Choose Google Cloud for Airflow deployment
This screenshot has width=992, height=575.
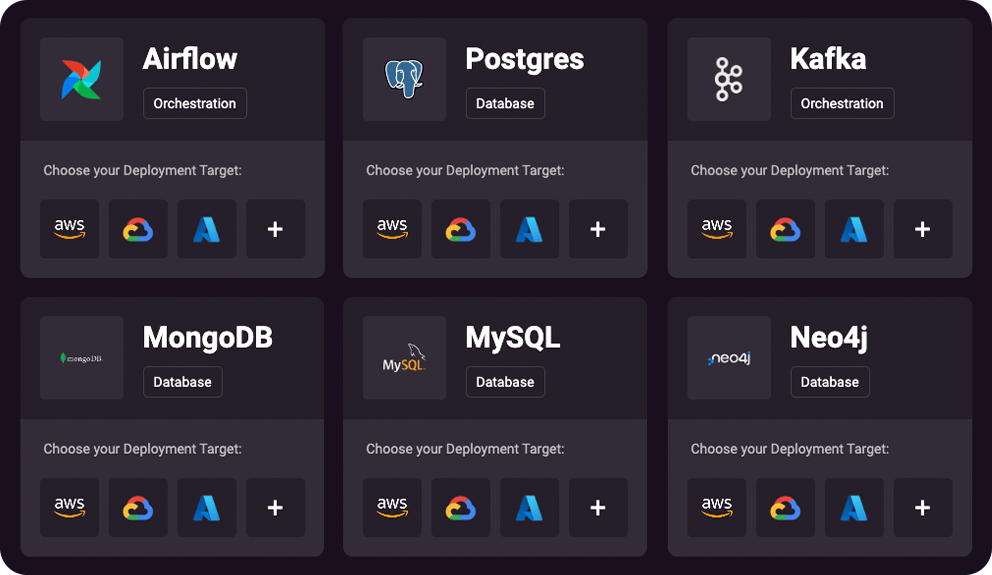pyautogui.click(x=138, y=229)
